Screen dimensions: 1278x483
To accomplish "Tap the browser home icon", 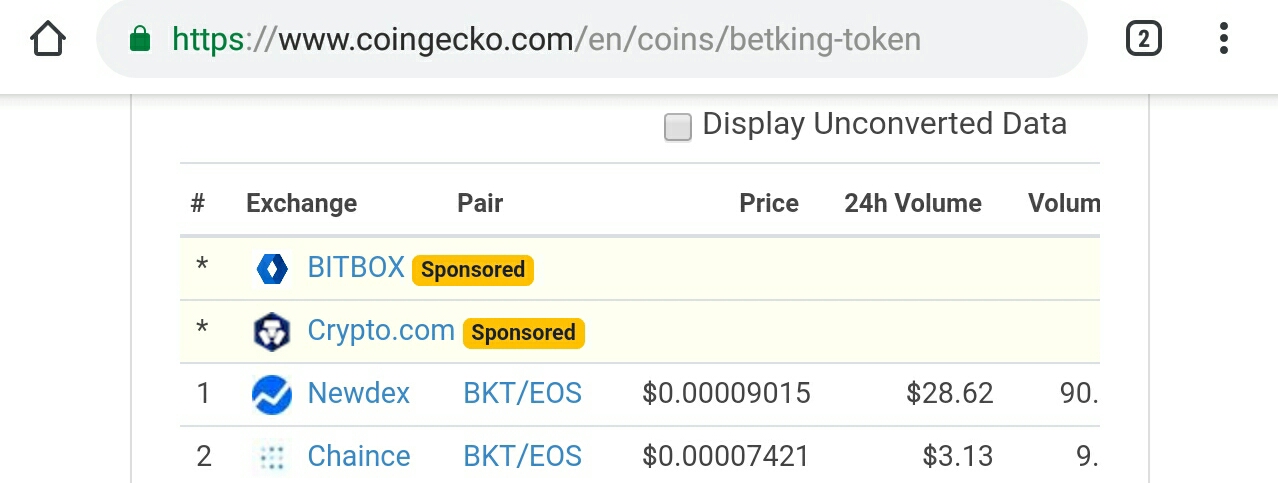I will [x=48, y=39].
